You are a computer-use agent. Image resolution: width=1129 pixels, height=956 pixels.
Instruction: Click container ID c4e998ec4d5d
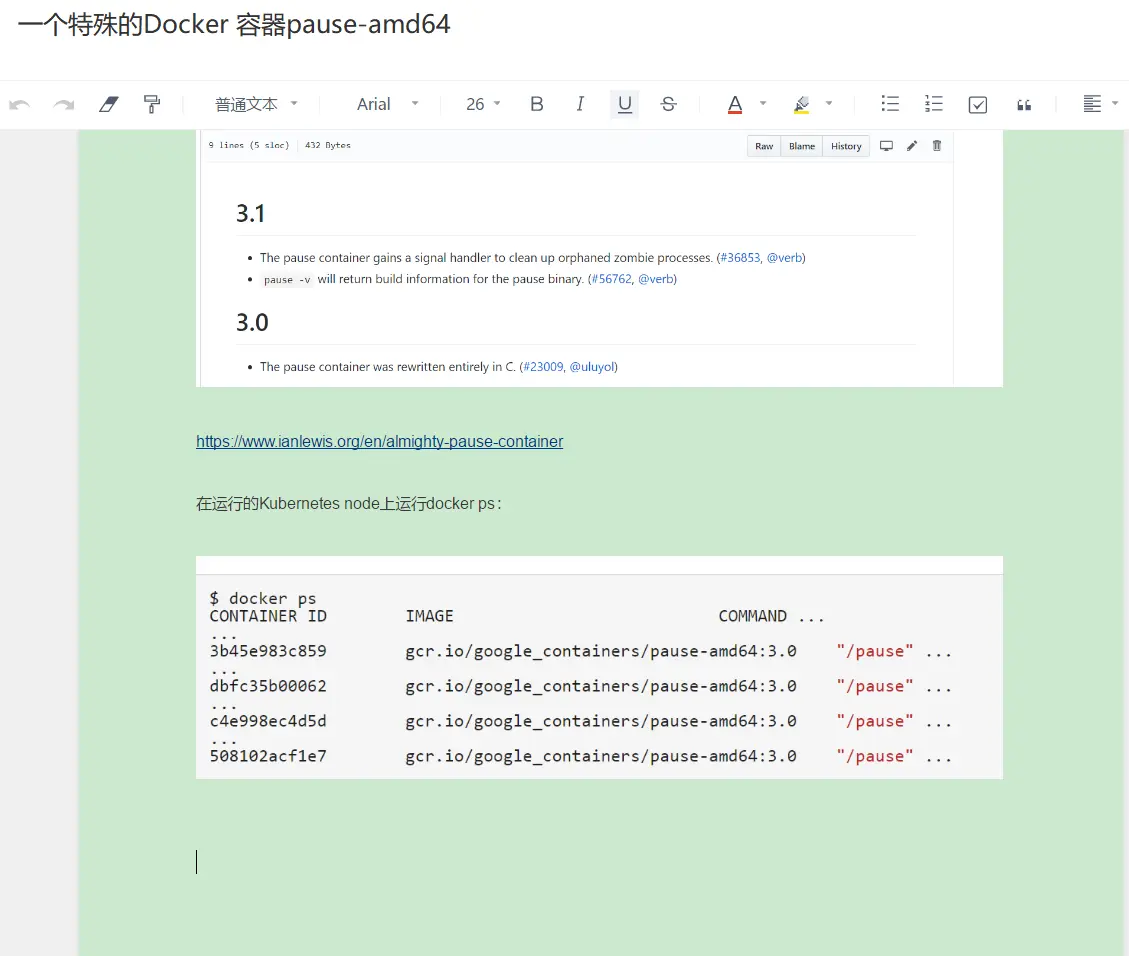[268, 721]
